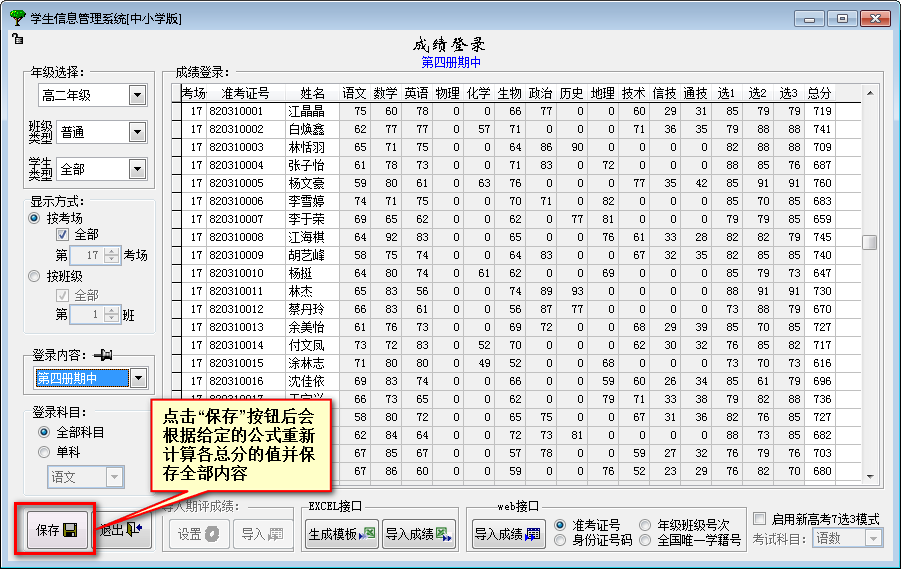
Task: Click the table's vertical scrollbar thumb
Action: tap(869, 242)
